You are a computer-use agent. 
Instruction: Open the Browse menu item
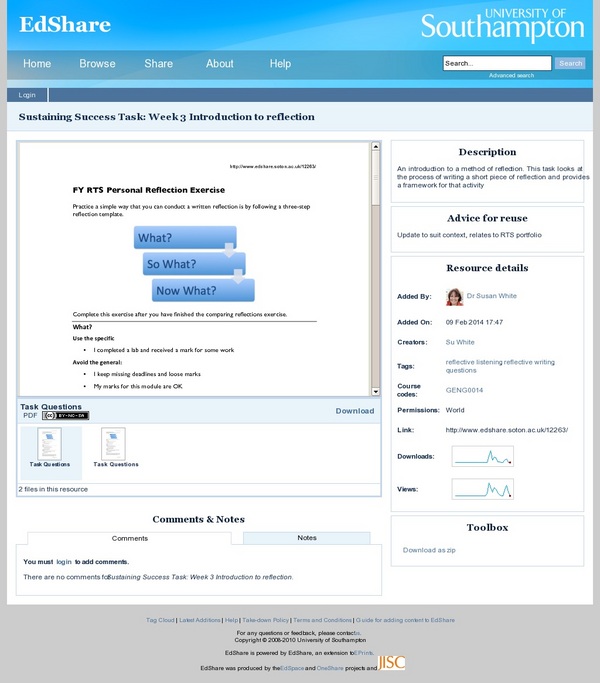pyautogui.click(x=97, y=64)
